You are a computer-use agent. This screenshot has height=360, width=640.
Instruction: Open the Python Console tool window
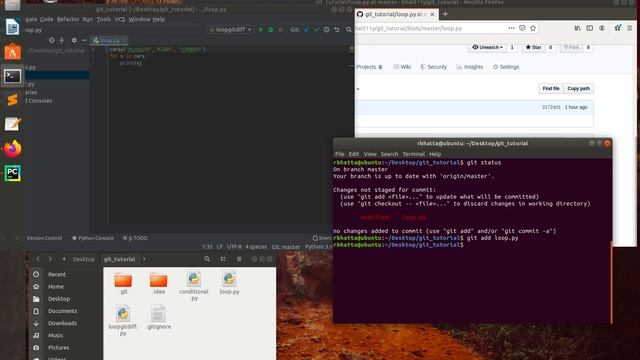pos(93,238)
